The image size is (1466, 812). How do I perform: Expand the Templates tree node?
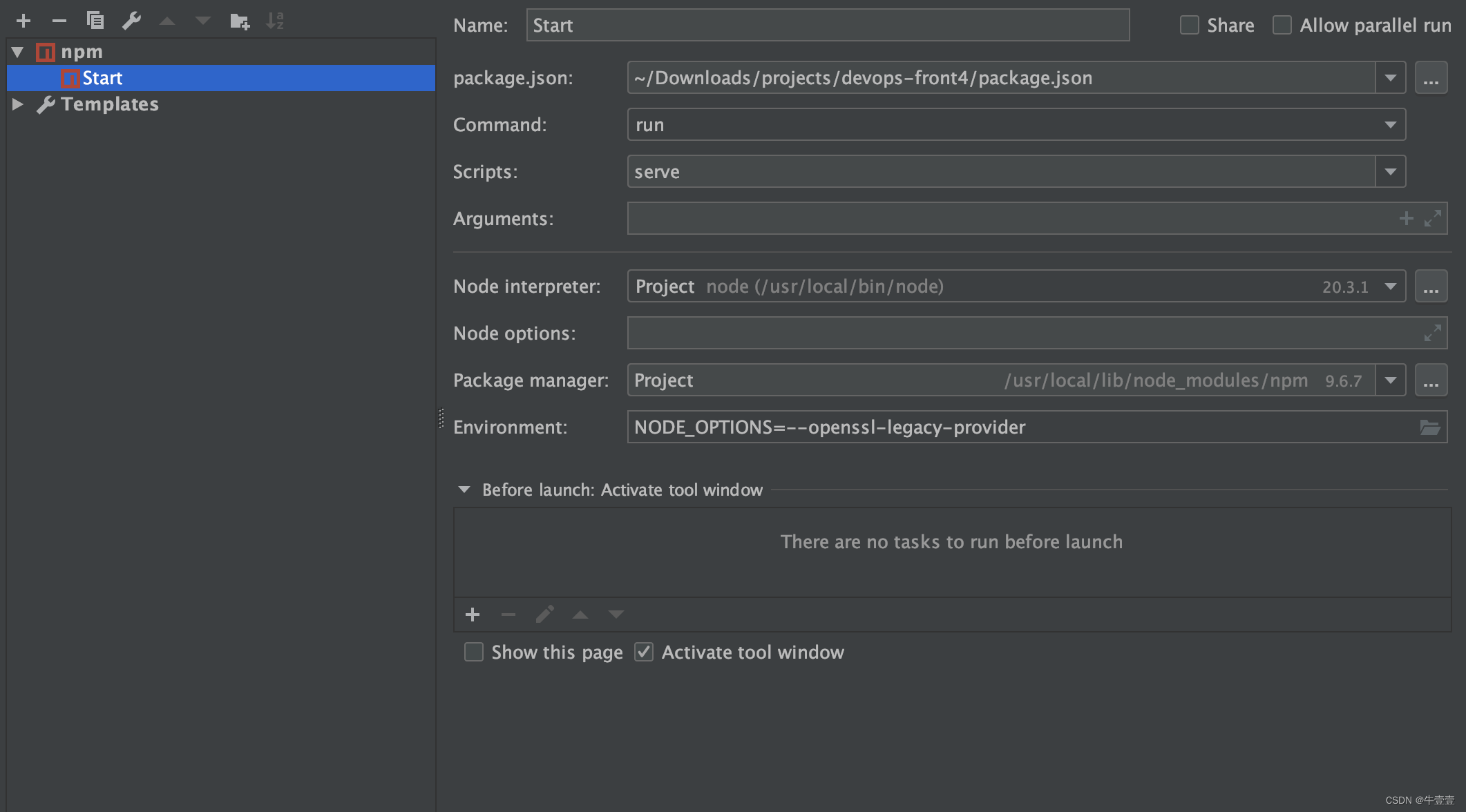click(18, 104)
